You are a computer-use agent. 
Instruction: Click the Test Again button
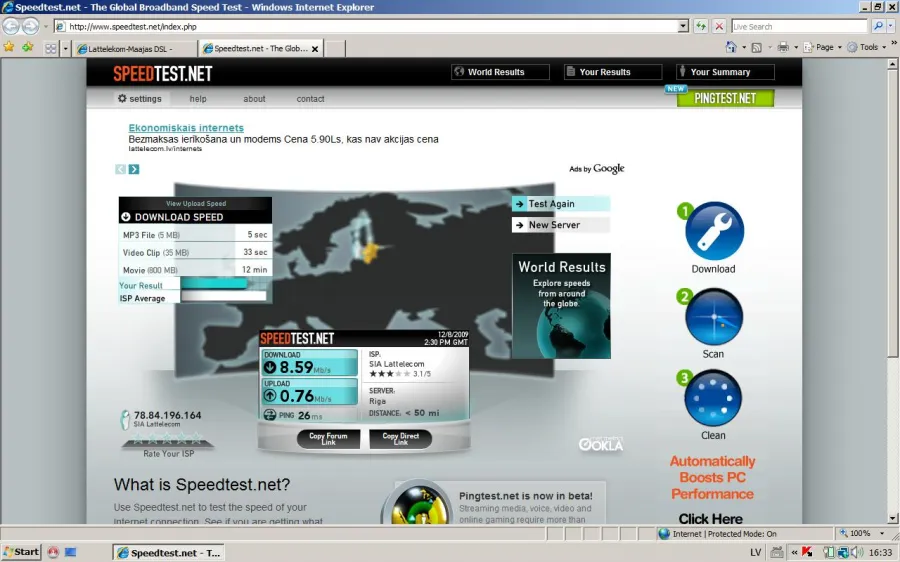click(561, 204)
